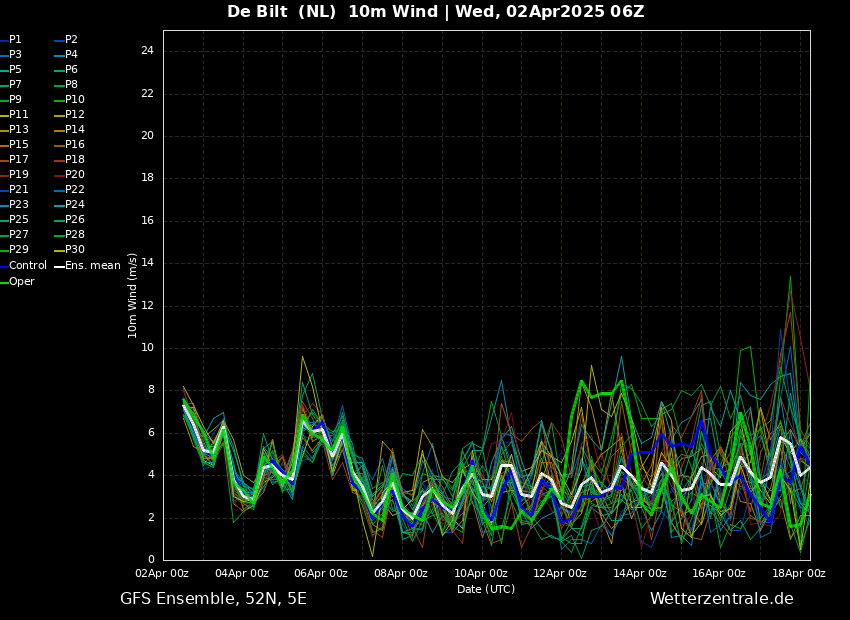This screenshot has height=620, width=850.
Task: Click the 10Apr 00z date tick label
Action: (481, 574)
